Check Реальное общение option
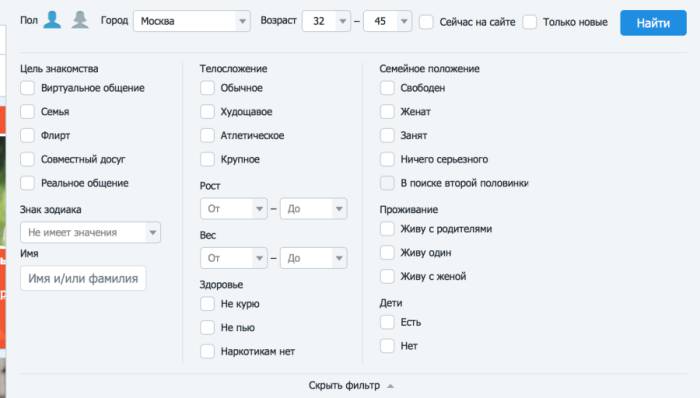 27,183
